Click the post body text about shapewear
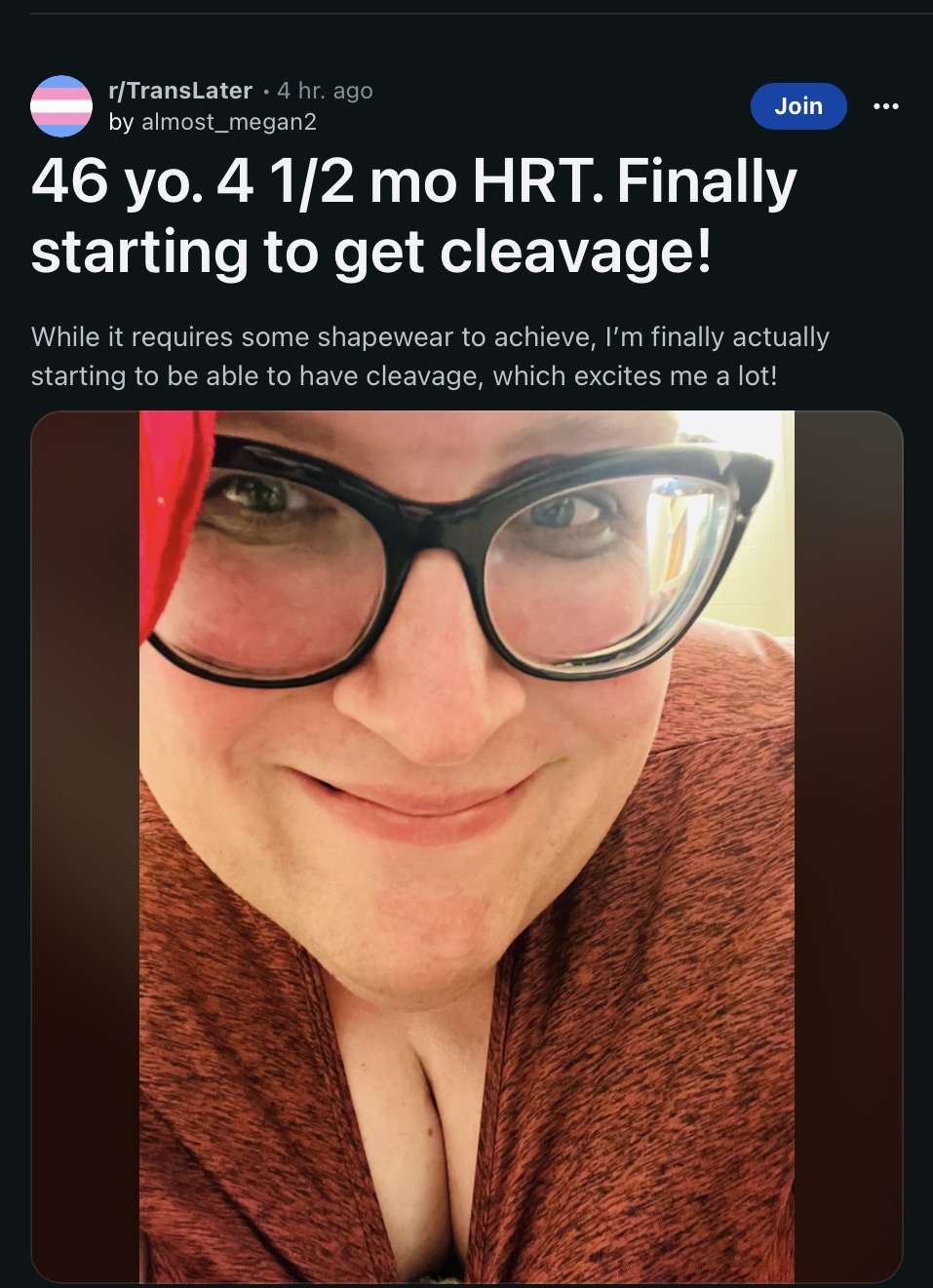This screenshot has height=1288, width=933. pyautogui.click(x=430, y=356)
